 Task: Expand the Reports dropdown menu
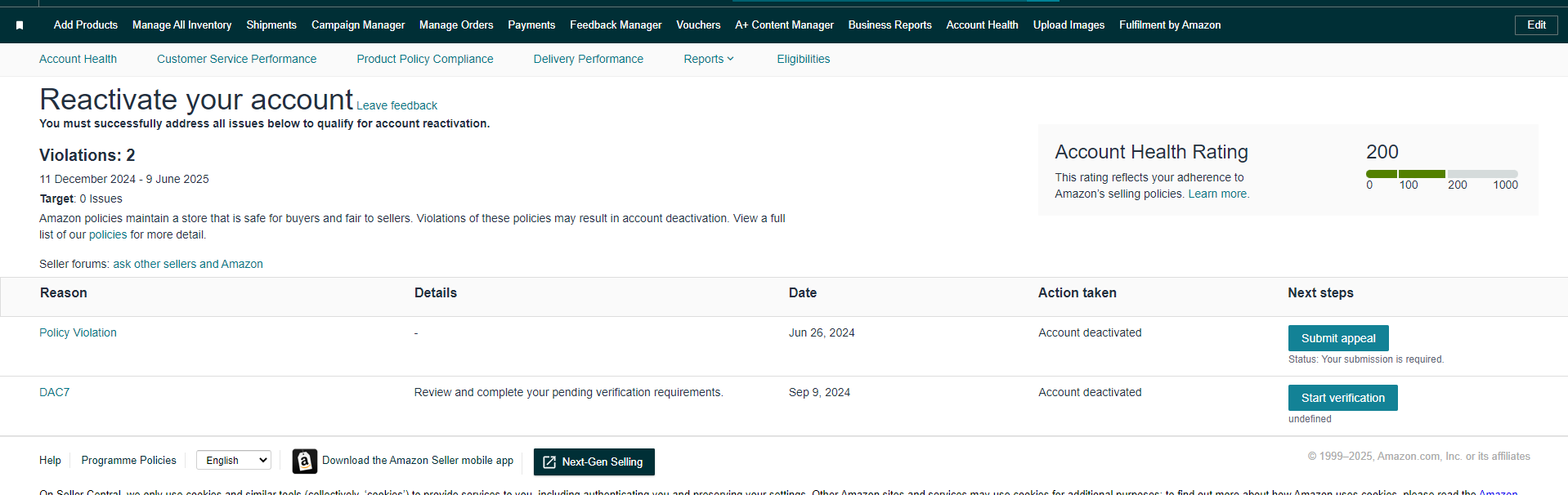(x=708, y=59)
